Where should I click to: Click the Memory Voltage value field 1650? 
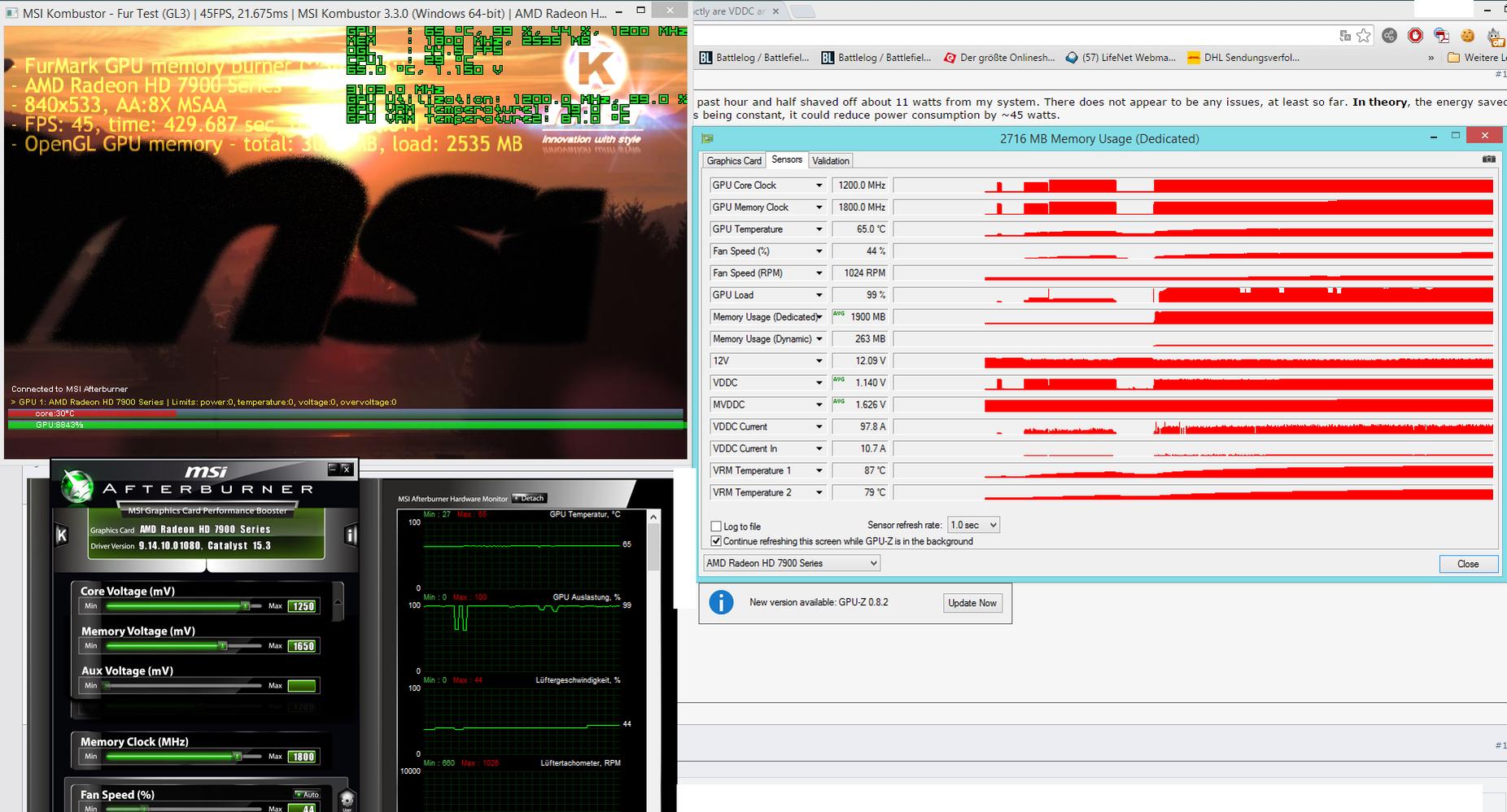(302, 646)
